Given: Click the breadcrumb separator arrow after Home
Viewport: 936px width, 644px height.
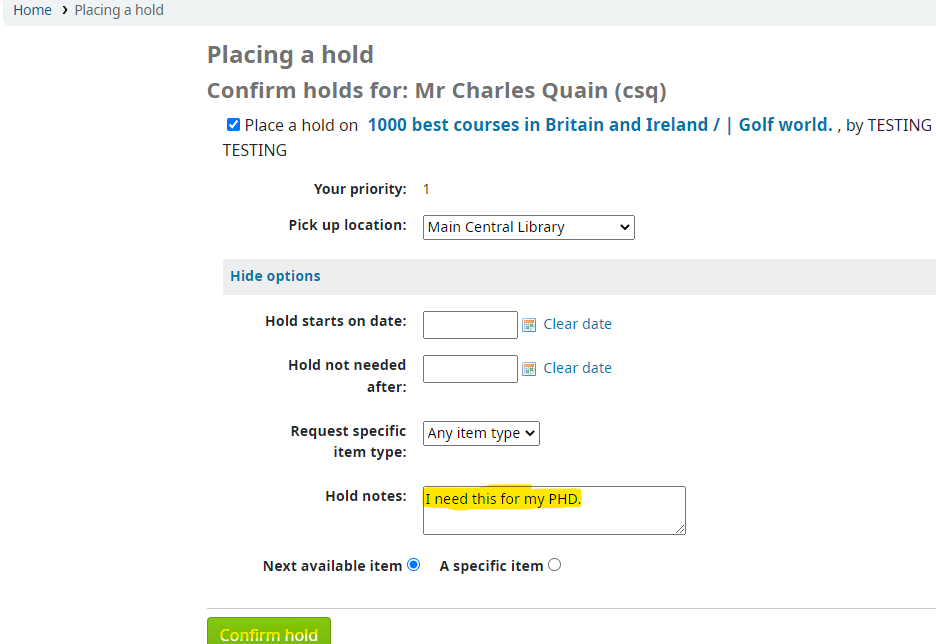Looking at the screenshot, I should click(63, 10).
